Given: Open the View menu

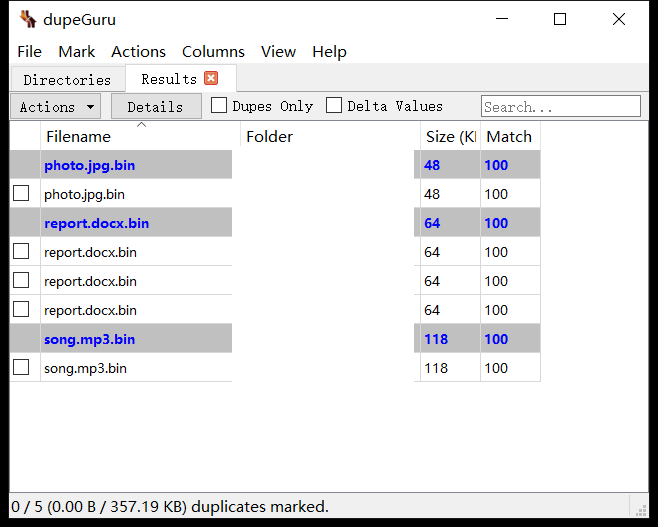Looking at the screenshot, I should (x=278, y=52).
